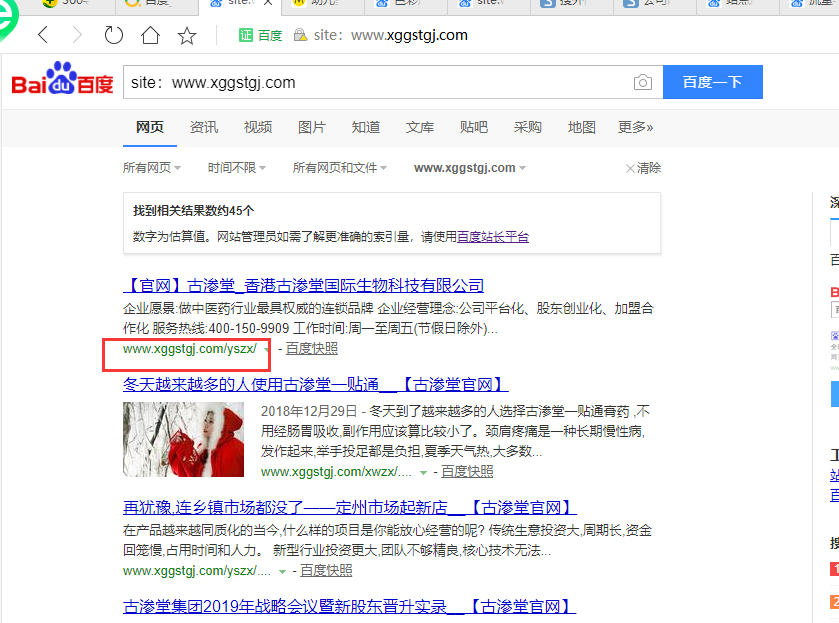Bookmark this page with the star icon
Image resolution: width=839 pixels, height=623 pixels.
click(x=187, y=36)
